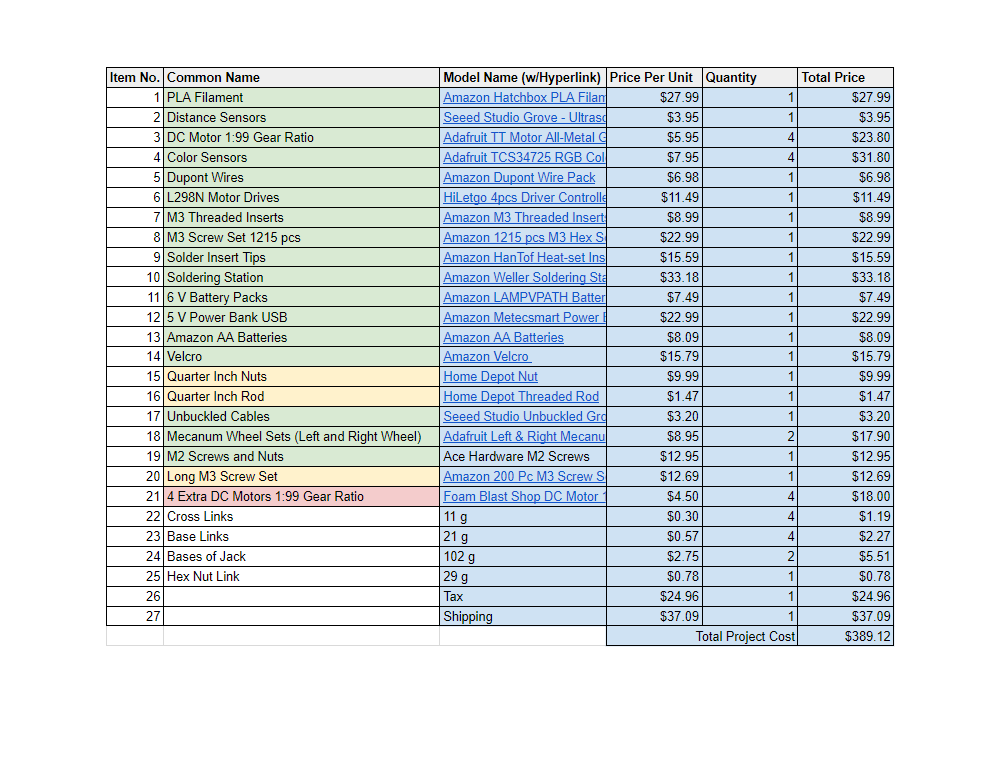Click the Model Name (w/Hyperlink) header
Screen dimensions: 1001x775
(x=523, y=77)
